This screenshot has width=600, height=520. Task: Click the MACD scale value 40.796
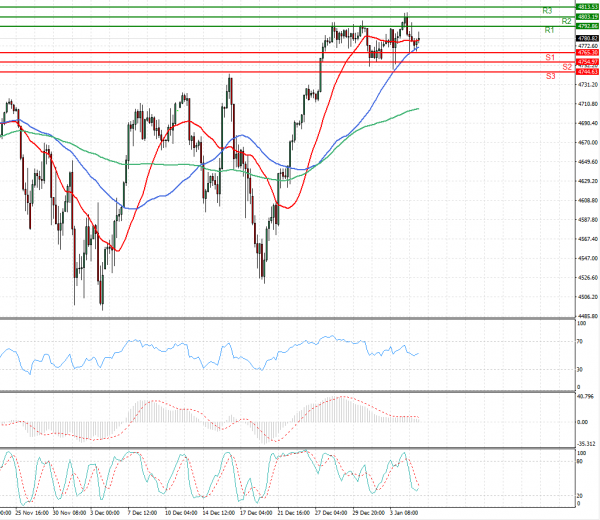tap(585, 396)
